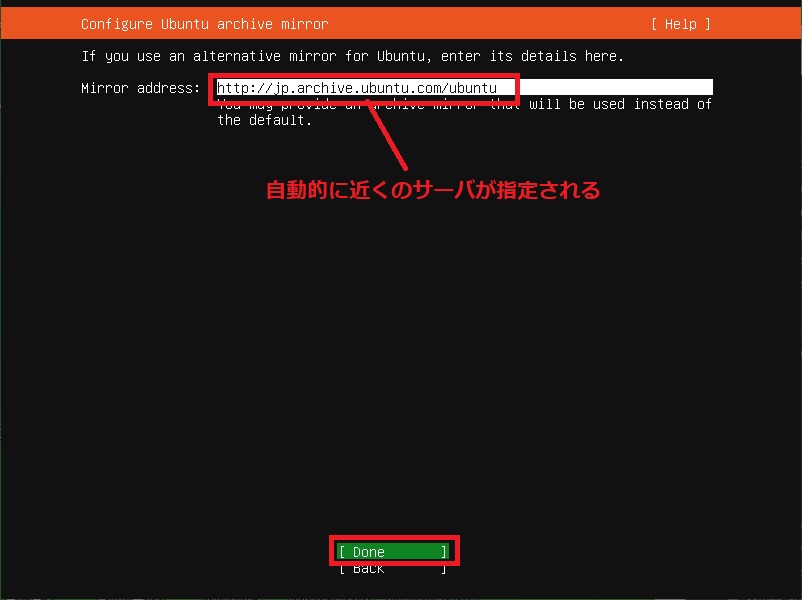
Task: Open the Help menu
Action: pos(680,24)
